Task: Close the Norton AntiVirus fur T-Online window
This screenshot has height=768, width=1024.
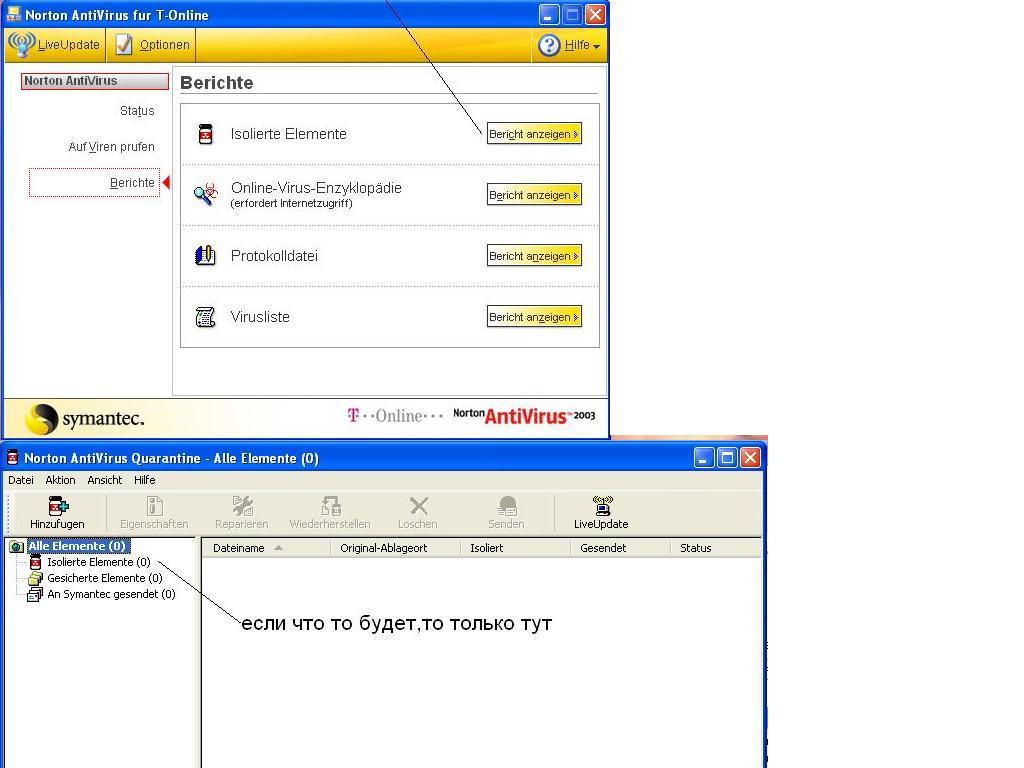Action: pos(595,14)
